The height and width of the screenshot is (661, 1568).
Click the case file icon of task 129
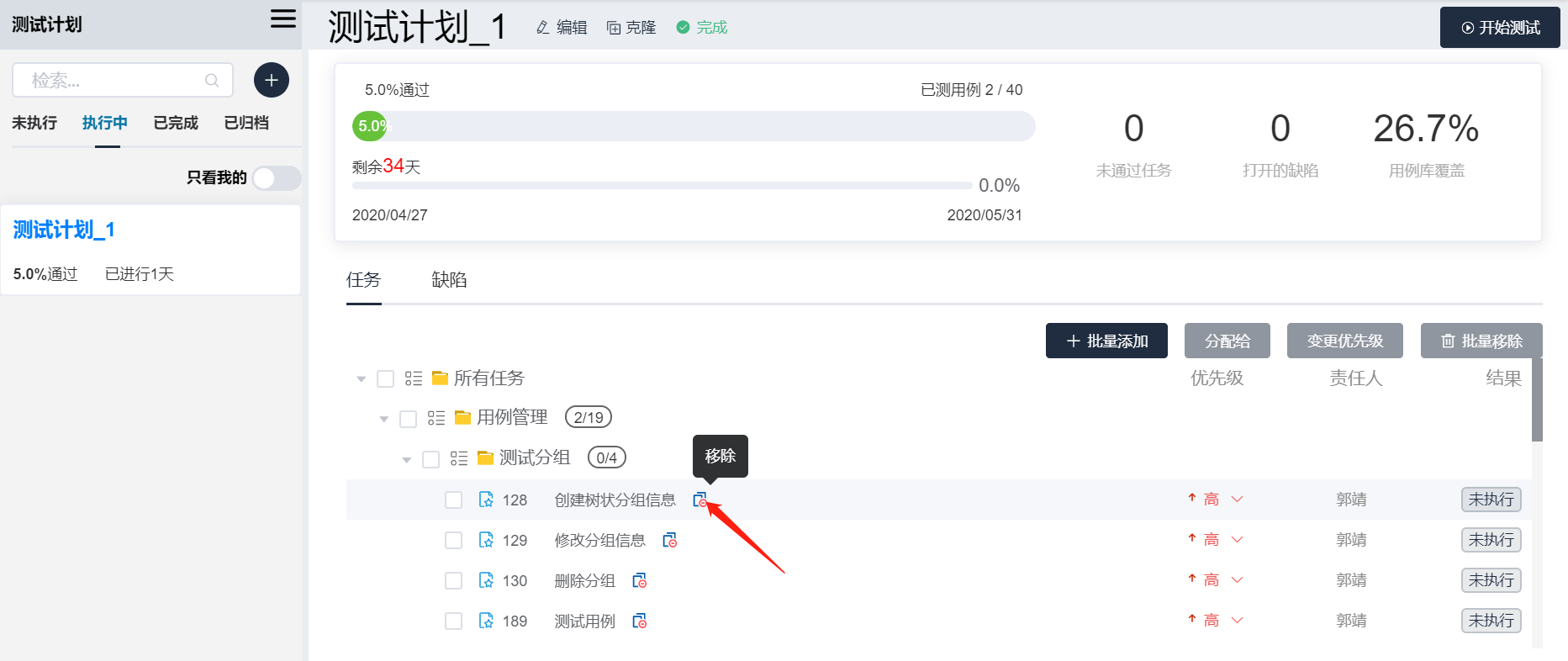[x=486, y=540]
